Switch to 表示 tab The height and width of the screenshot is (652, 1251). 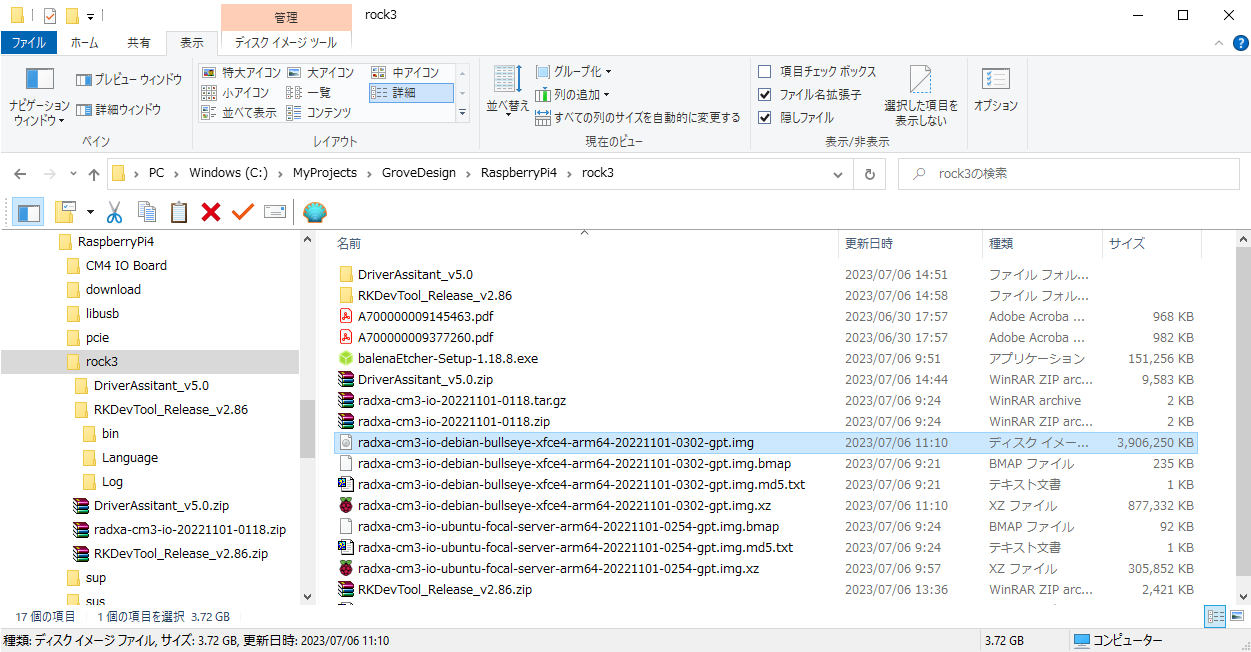(191, 43)
